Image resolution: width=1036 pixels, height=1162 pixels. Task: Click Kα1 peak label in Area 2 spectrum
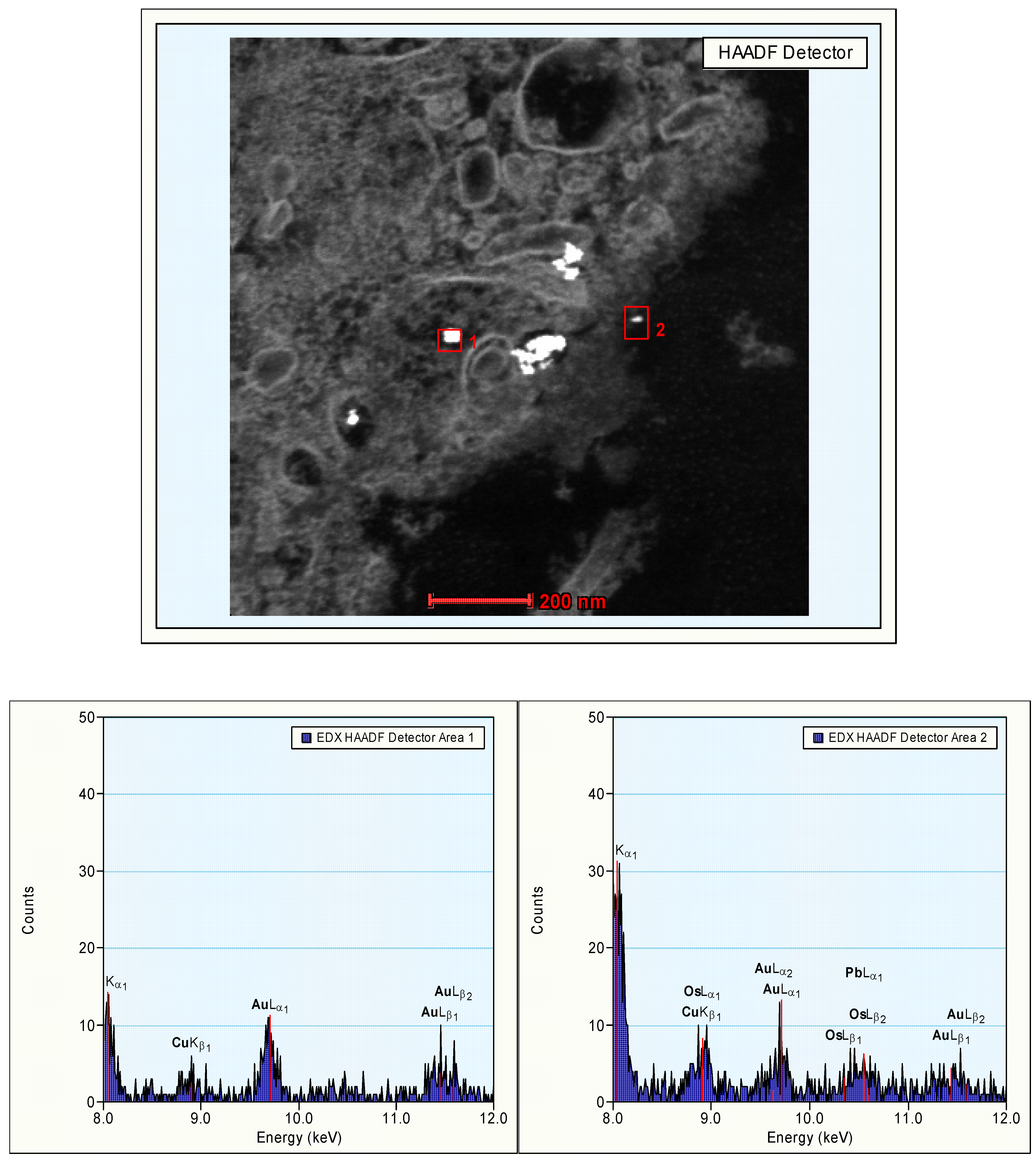pos(626,851)
